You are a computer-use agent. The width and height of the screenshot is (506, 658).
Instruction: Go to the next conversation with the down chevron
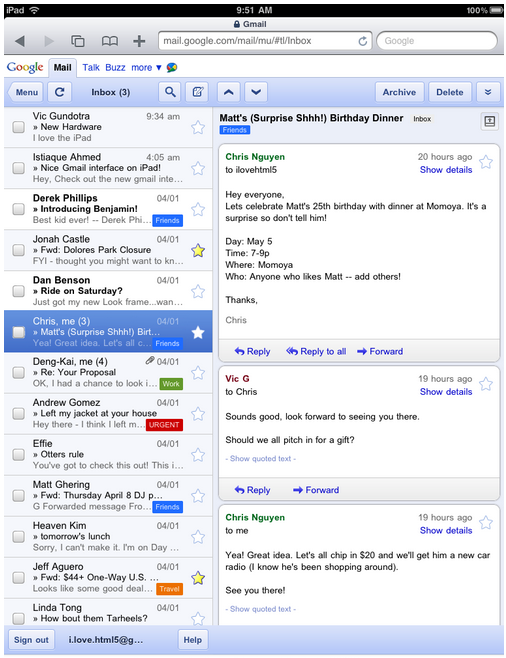(x=256, y=92)
